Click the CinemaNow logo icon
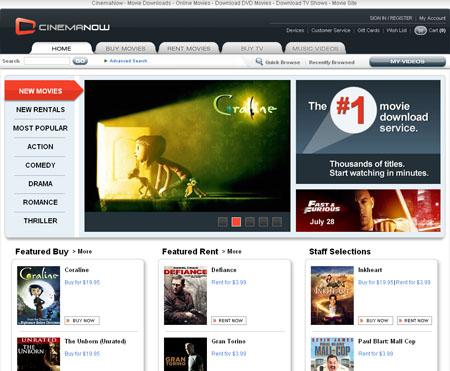450x371 pixels. pos(25,26)
